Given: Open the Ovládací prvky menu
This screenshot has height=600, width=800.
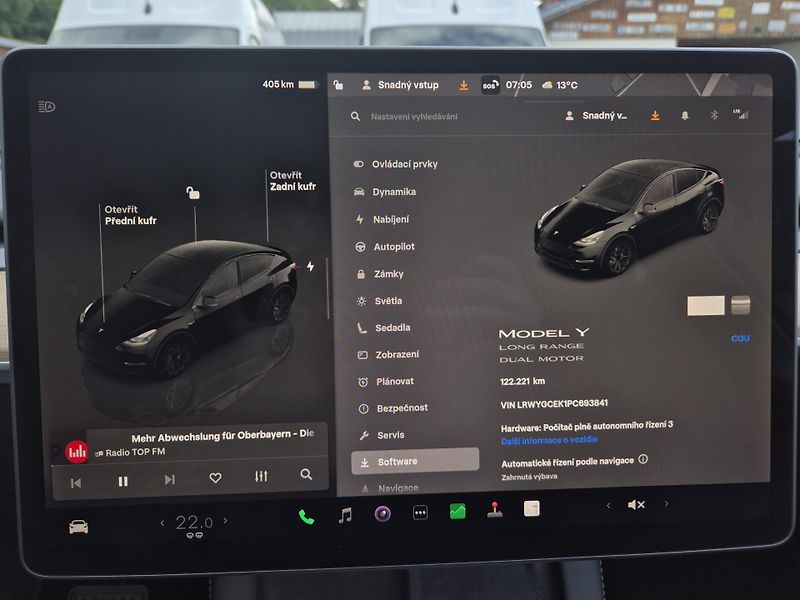Looking at the screenshot, I should pos(395,164).
